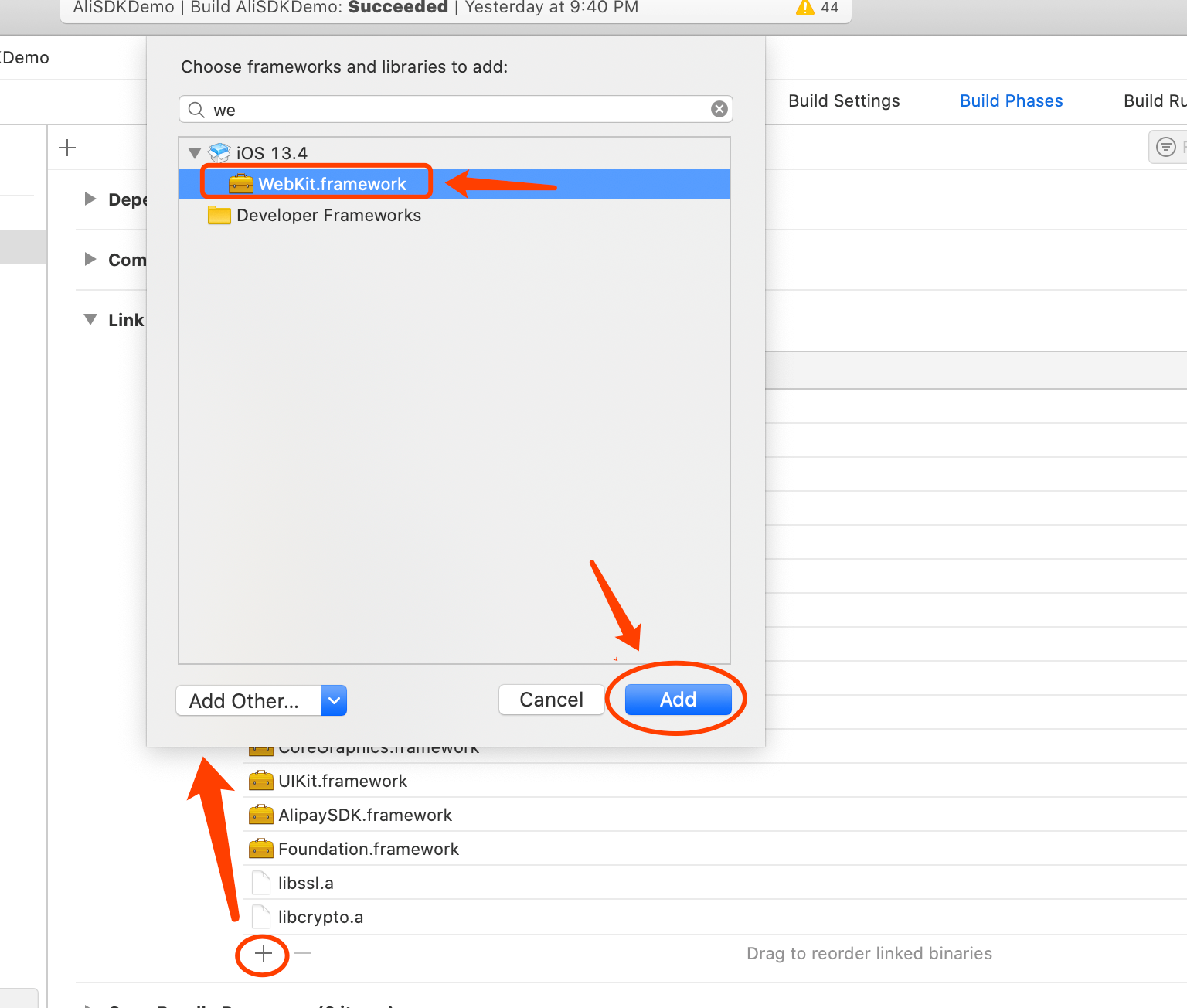Cancel the framework selection dialog
Viewport: 1187px width, 1008px height.
pyautogui.click(x=551, y=699)
